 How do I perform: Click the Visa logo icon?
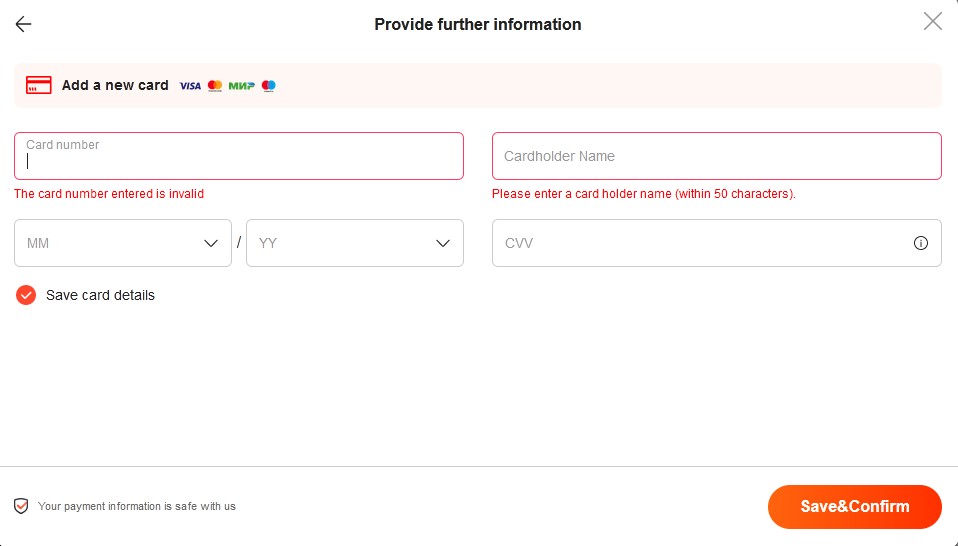pyautogui.click(x=190, y=86)
